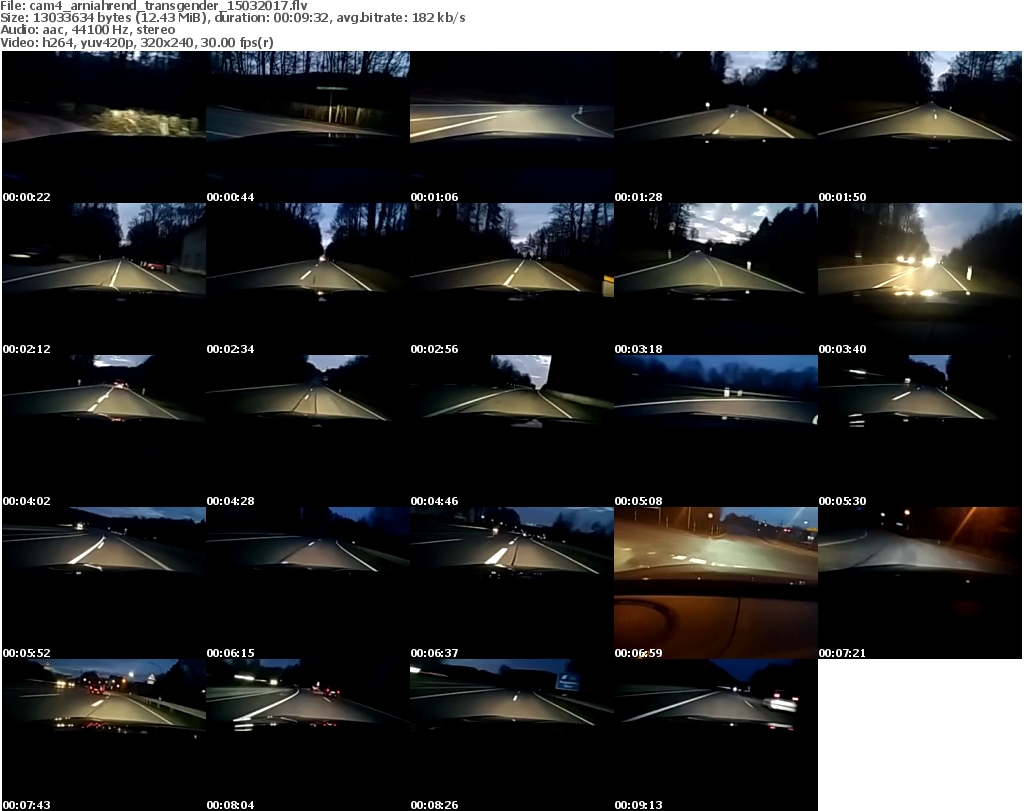Click the video line reading h264, yuv420p

(x=136, y=42)
